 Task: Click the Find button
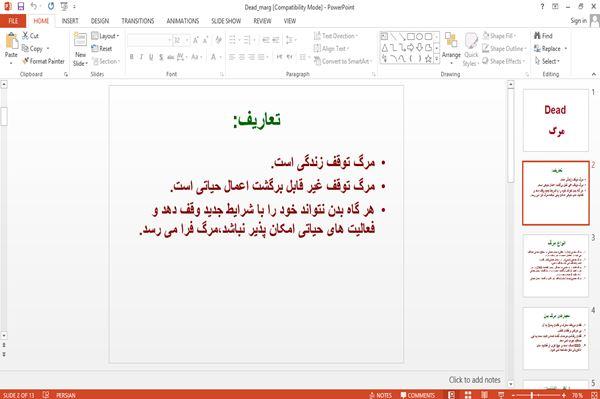543,36
